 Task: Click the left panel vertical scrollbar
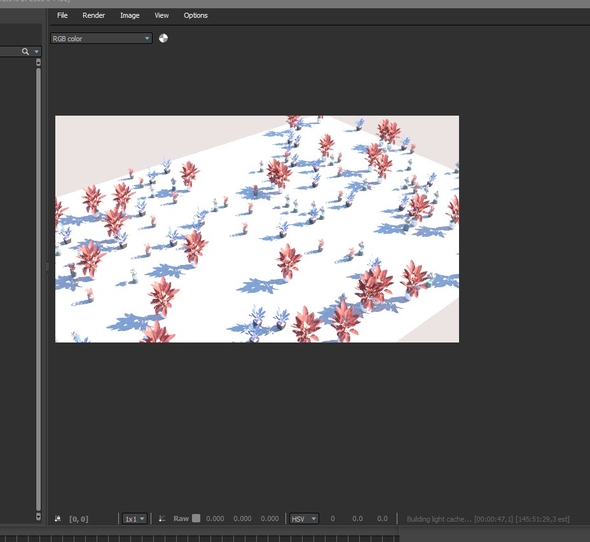click(38, 289)
